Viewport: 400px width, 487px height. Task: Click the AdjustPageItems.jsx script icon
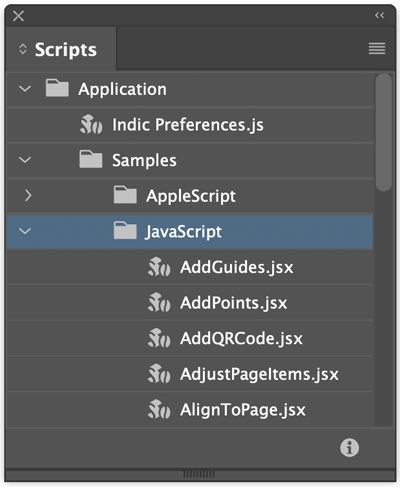(x=159, y=374)
